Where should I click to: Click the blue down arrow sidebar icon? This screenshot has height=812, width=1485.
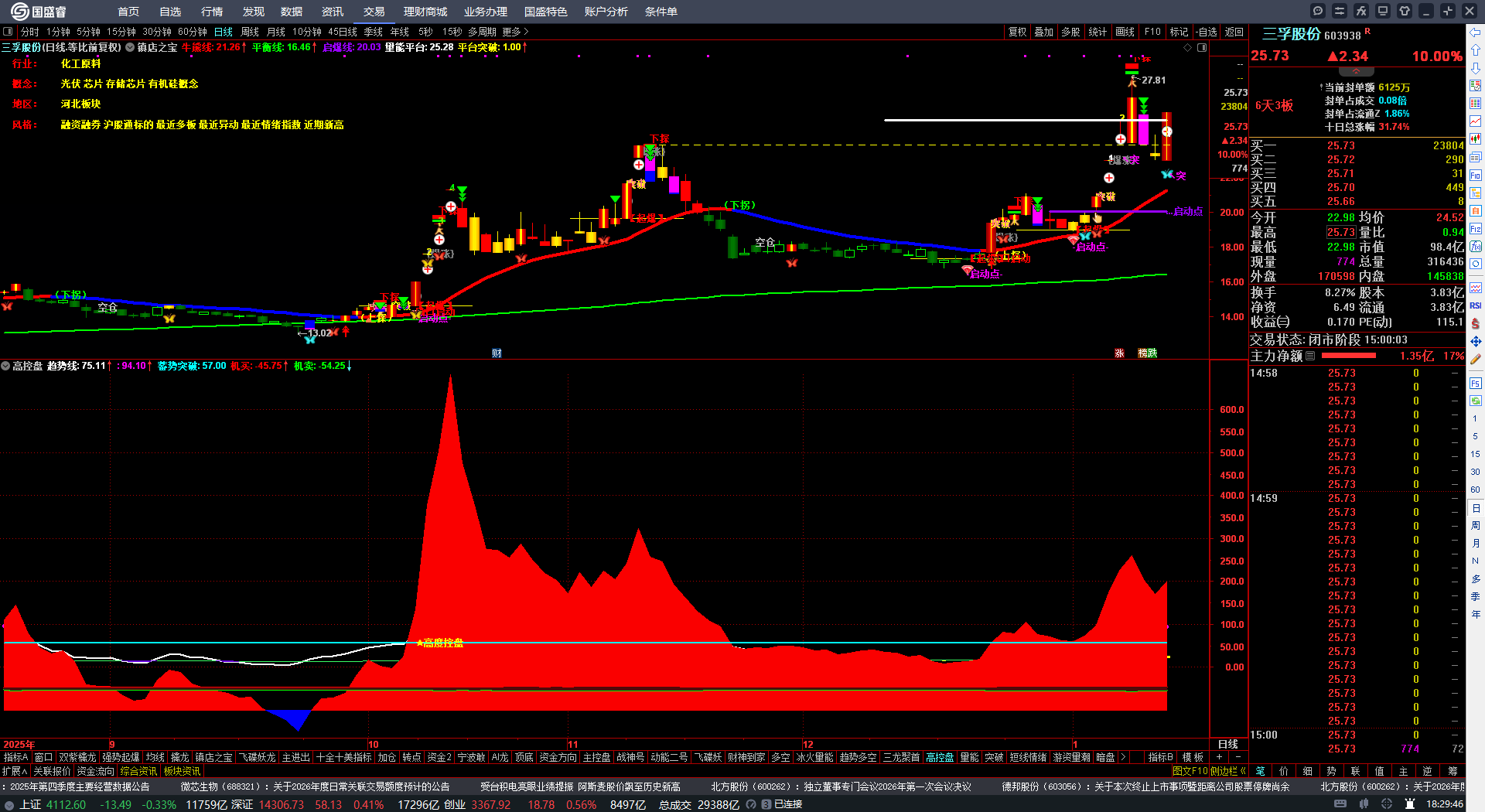(1476, 68)
